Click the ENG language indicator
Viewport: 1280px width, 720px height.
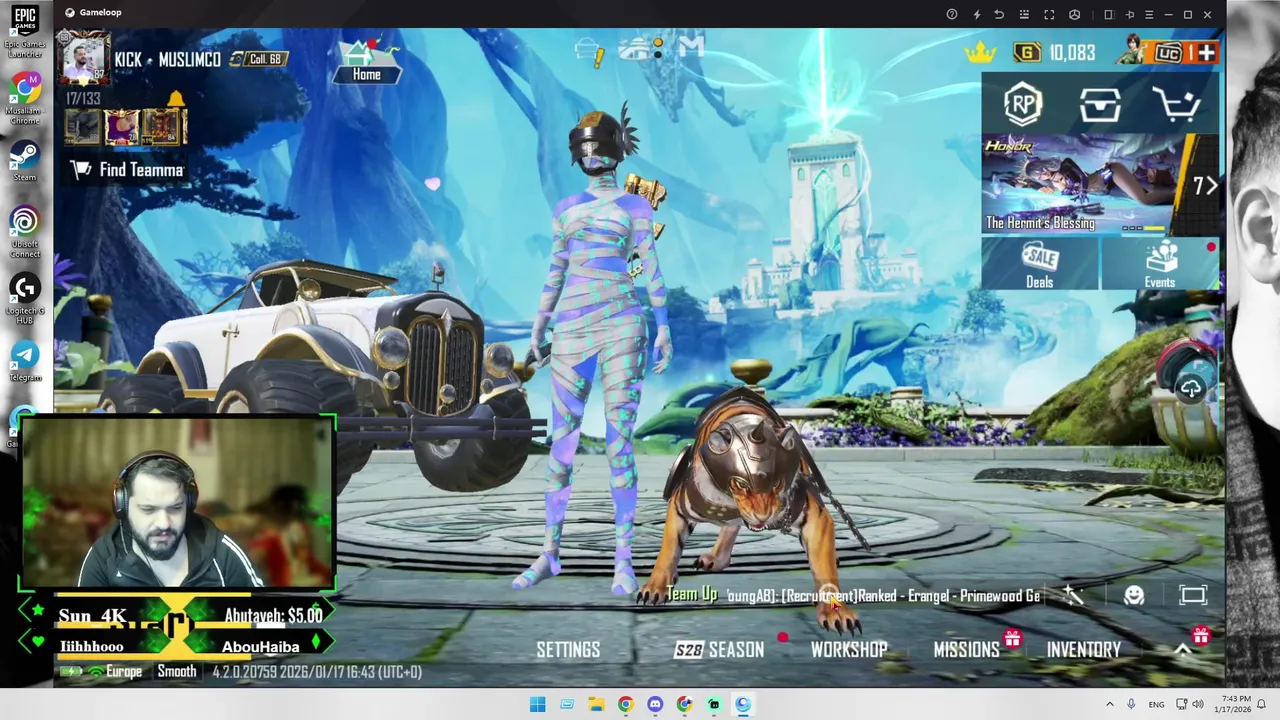point(1156,705)
